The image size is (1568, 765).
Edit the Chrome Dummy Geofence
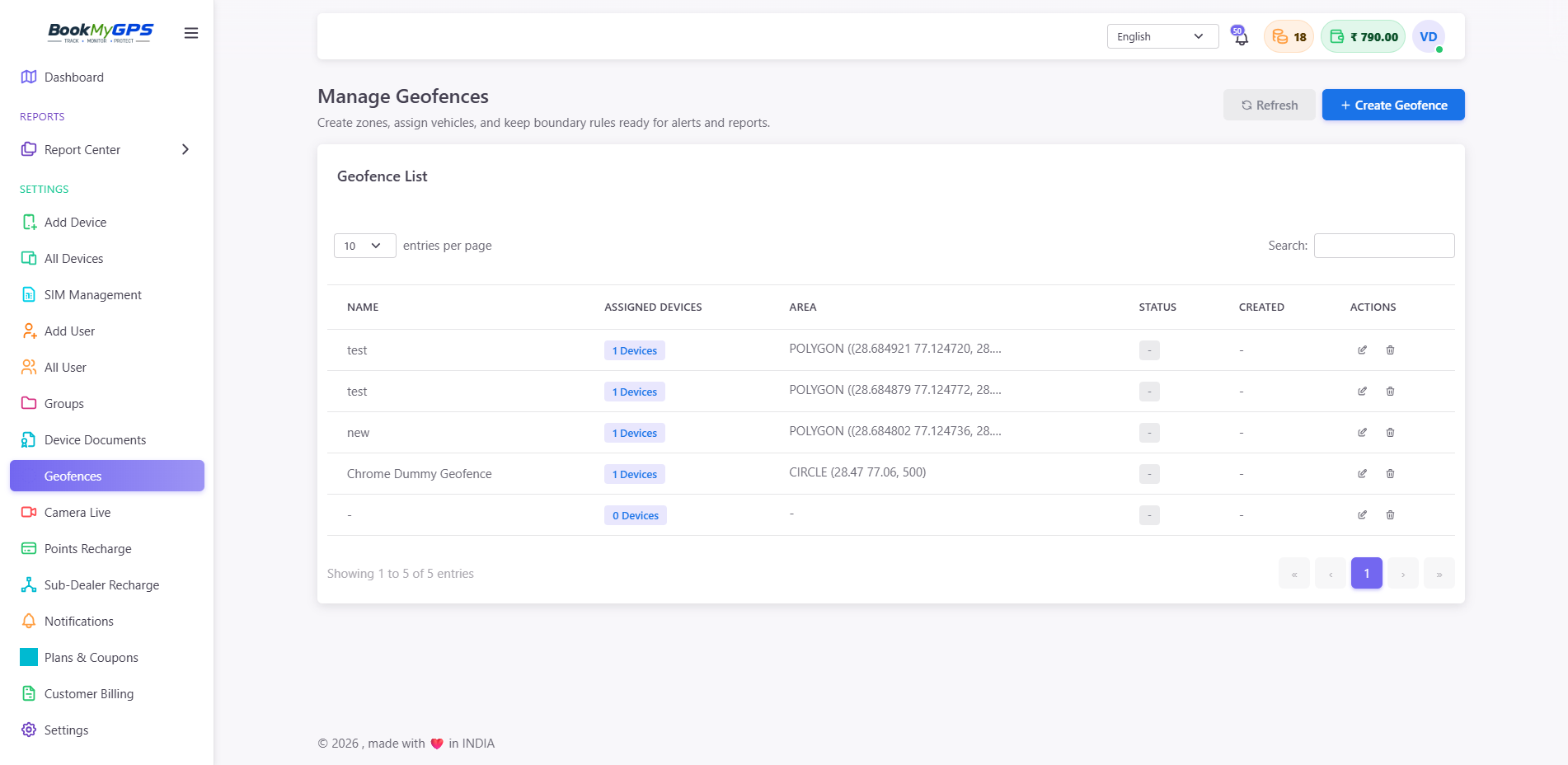click(1363, 474)
